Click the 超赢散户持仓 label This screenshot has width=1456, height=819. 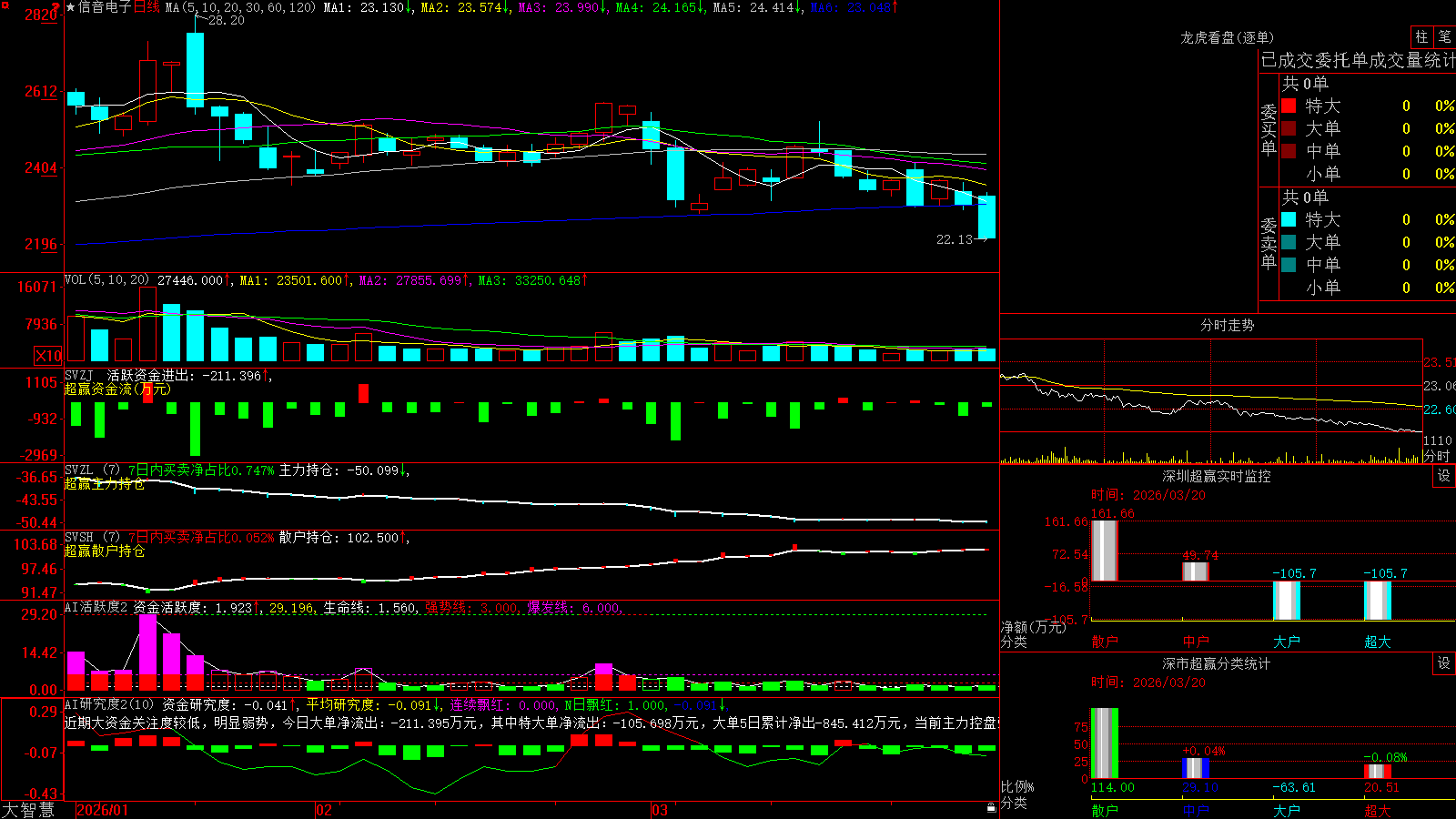pos(105,551)
